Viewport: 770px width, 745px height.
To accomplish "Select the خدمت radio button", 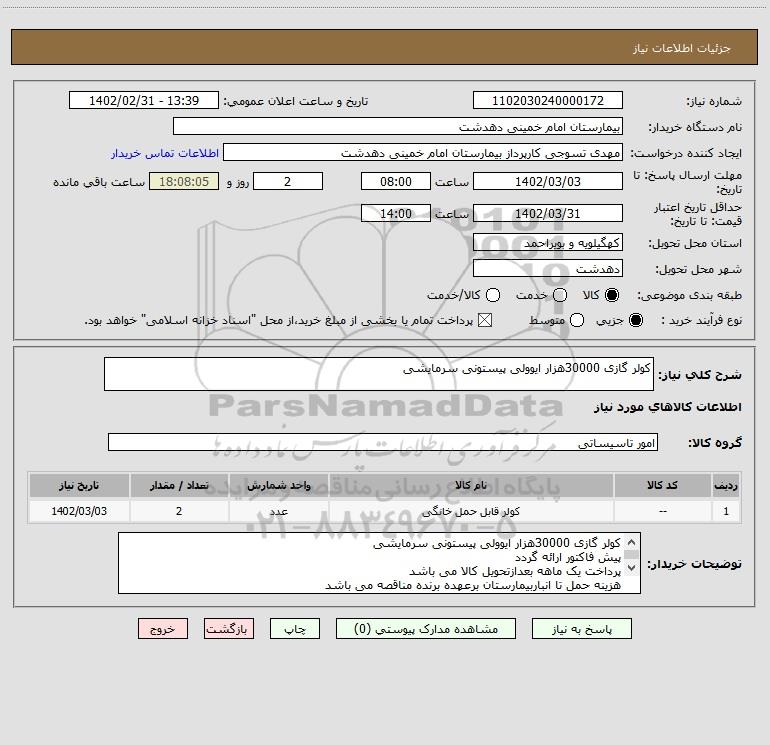I will 560,295.
